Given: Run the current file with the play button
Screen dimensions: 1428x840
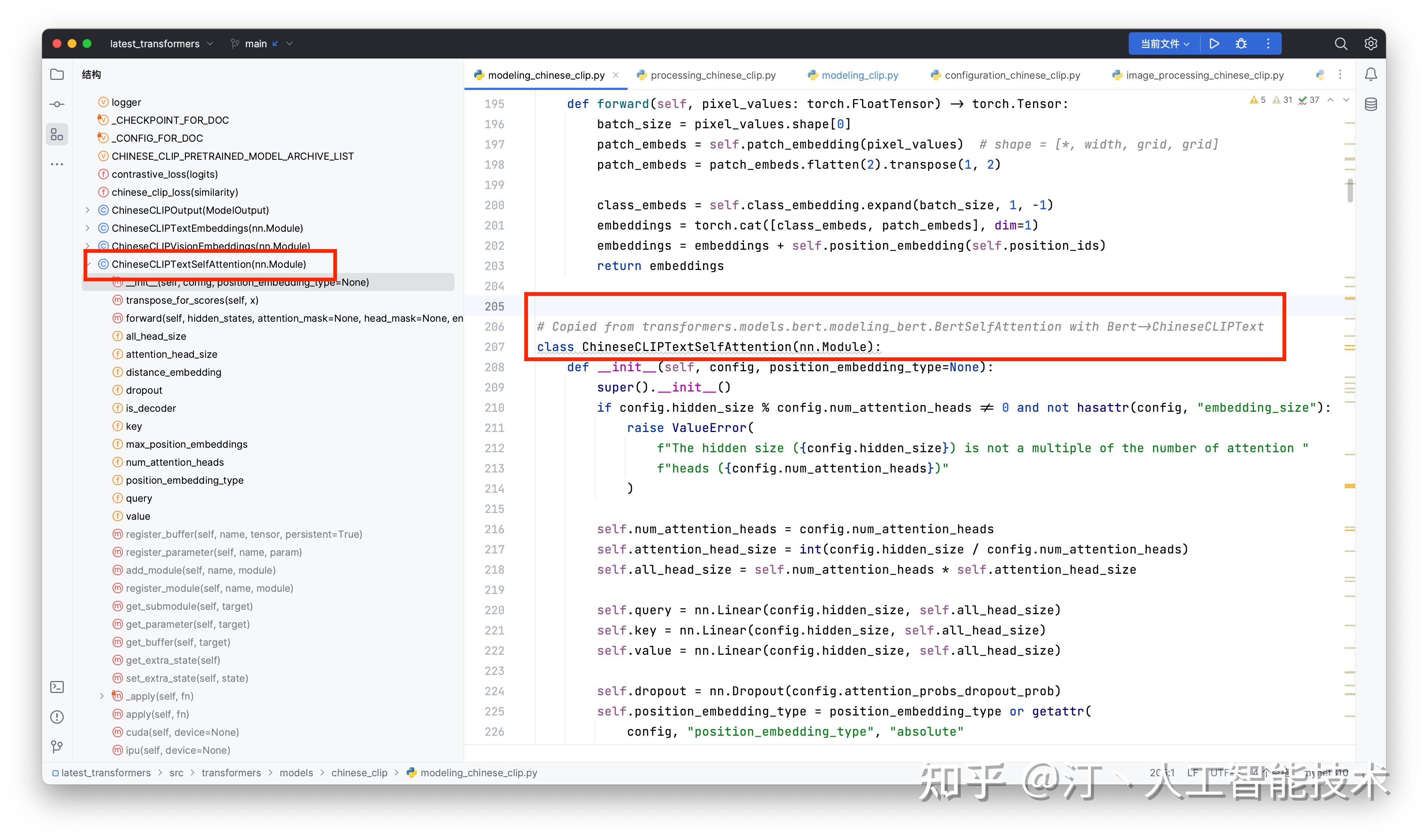Looking at the screenshot, I should pyautogui.click(x=1214, y=43).
